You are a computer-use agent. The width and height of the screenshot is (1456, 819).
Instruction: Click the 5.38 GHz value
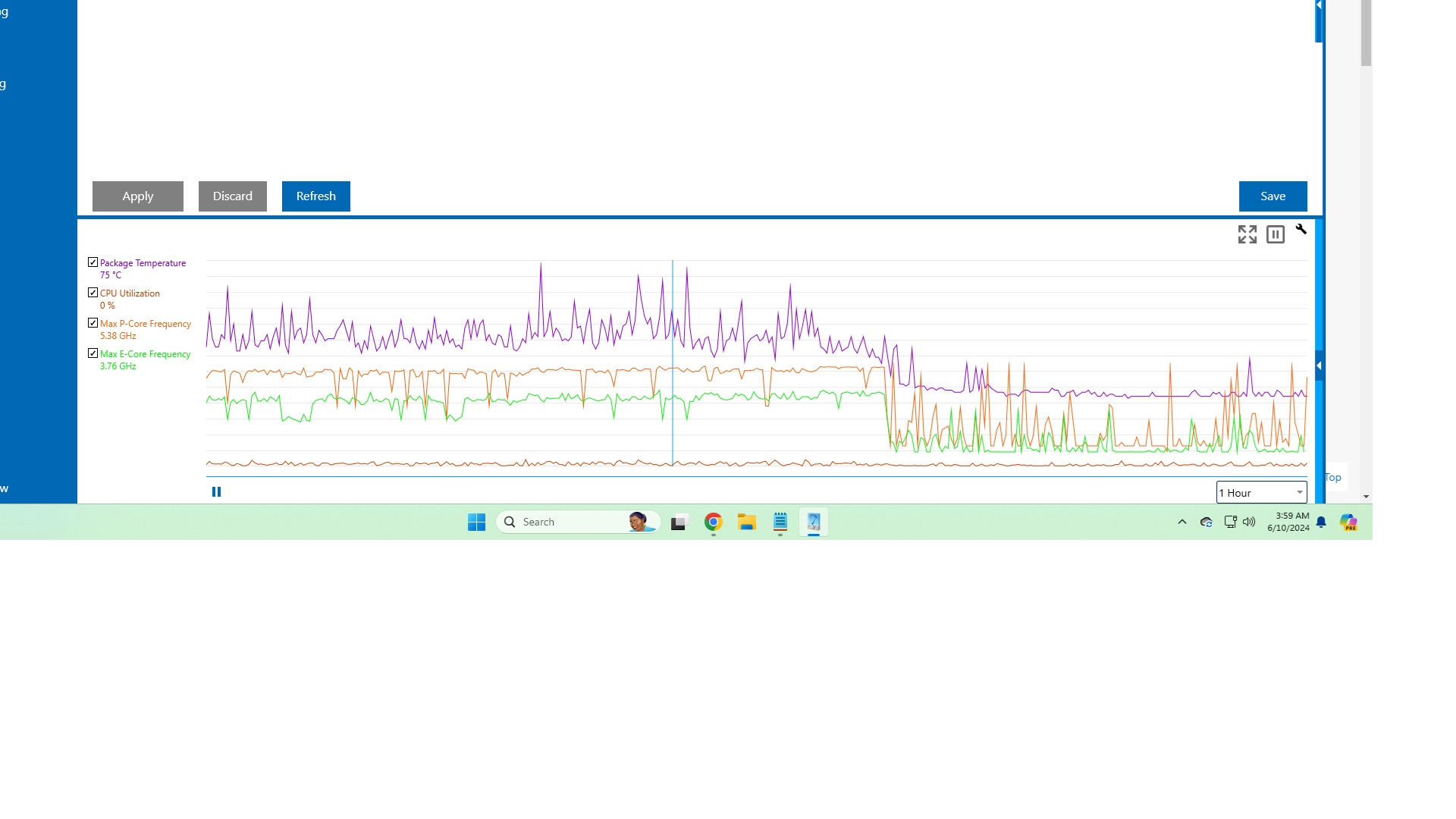tap(118, 336)
